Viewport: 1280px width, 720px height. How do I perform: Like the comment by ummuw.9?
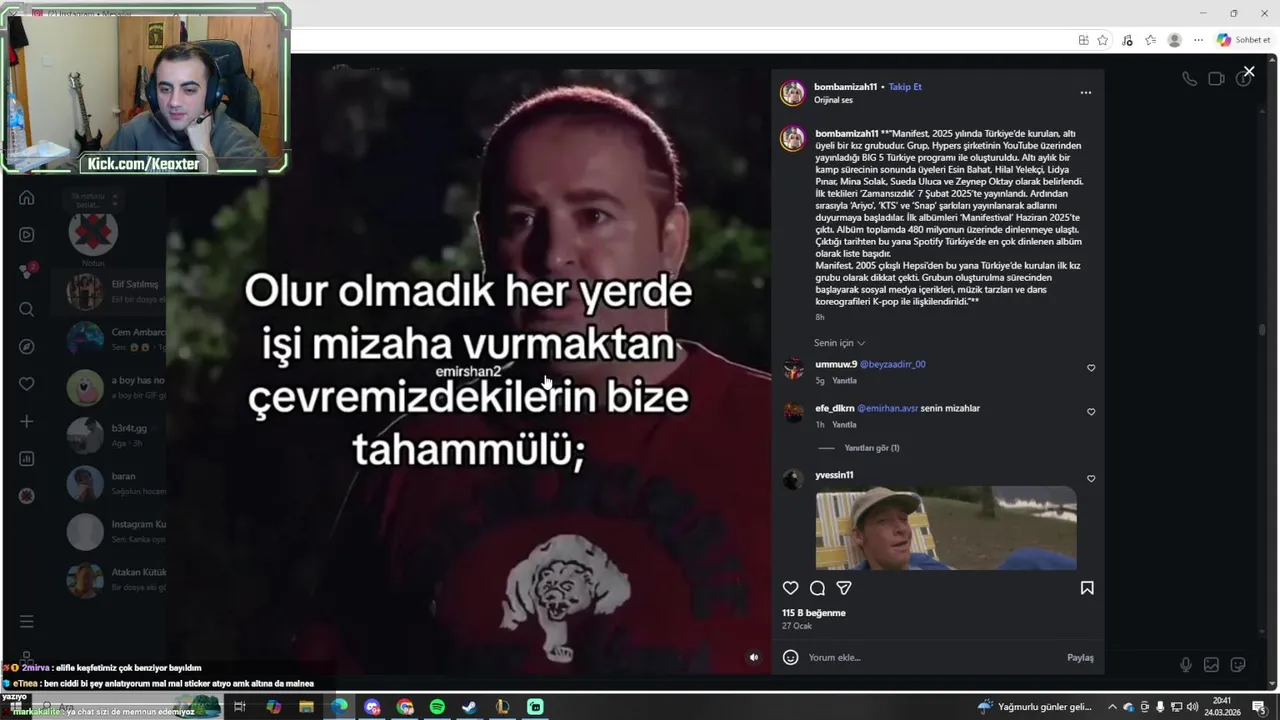click(x=1091, y=368)
